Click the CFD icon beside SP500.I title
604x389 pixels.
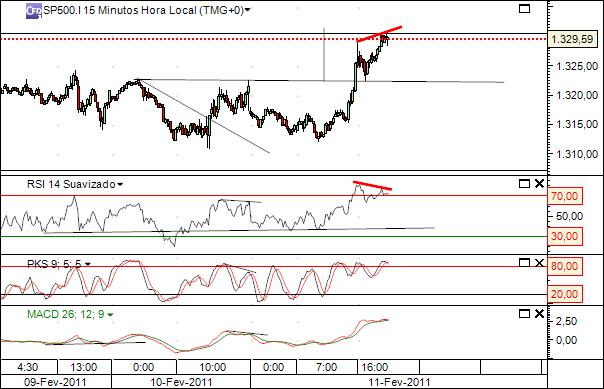[34, 11]
